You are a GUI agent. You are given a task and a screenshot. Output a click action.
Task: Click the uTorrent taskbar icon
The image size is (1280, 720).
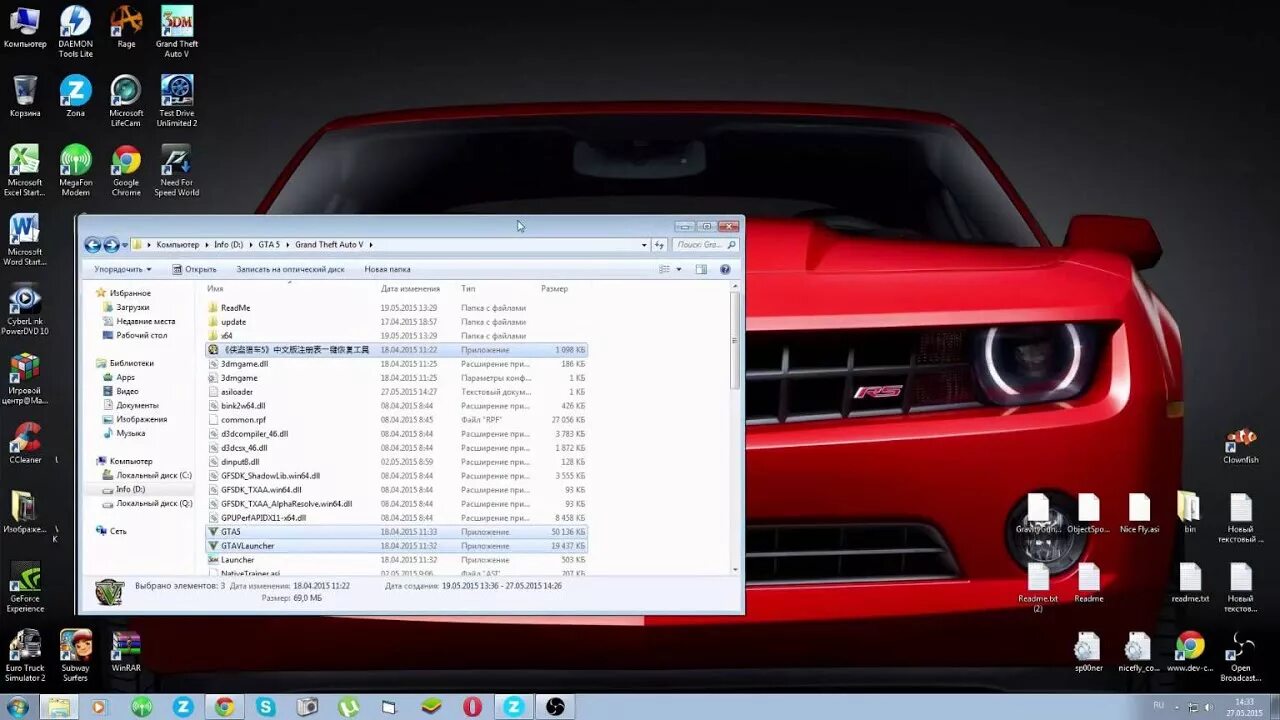point(348,706)
